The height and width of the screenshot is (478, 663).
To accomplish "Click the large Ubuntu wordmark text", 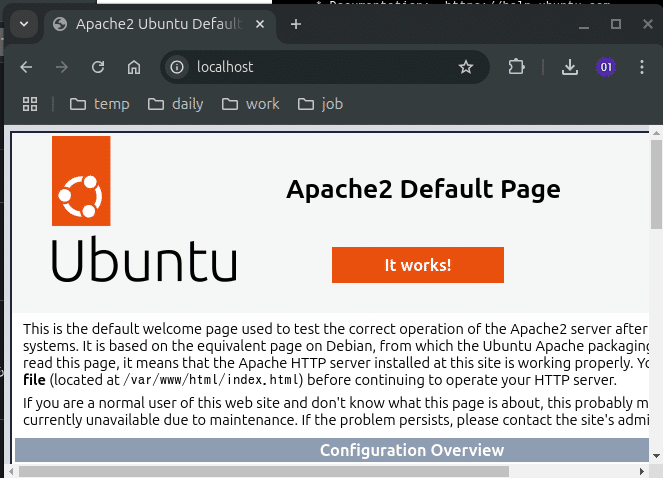I will 144,259.
